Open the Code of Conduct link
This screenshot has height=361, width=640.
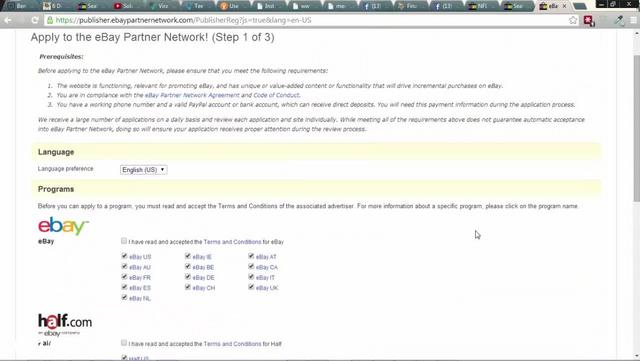276,95
